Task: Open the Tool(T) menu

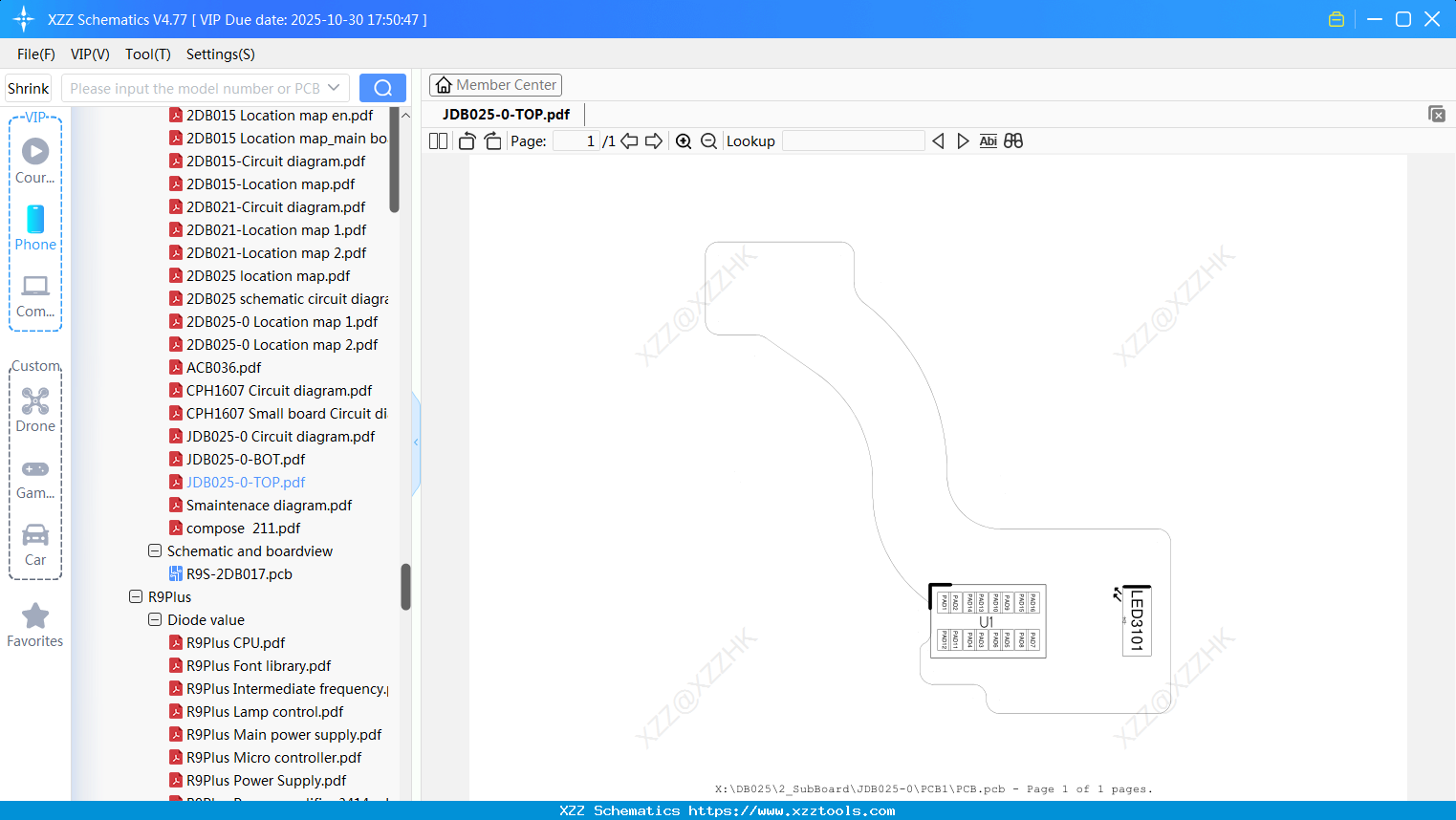Action: (148, 54)
